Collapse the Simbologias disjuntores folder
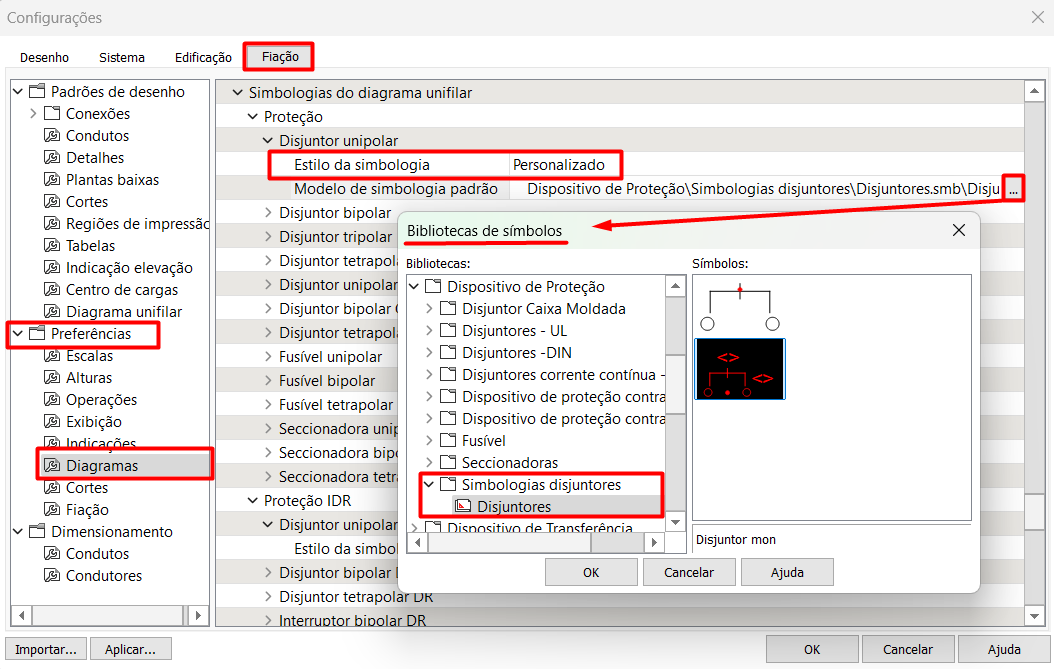The width and height of the screenshot is (1054, 669). point(430,485)
